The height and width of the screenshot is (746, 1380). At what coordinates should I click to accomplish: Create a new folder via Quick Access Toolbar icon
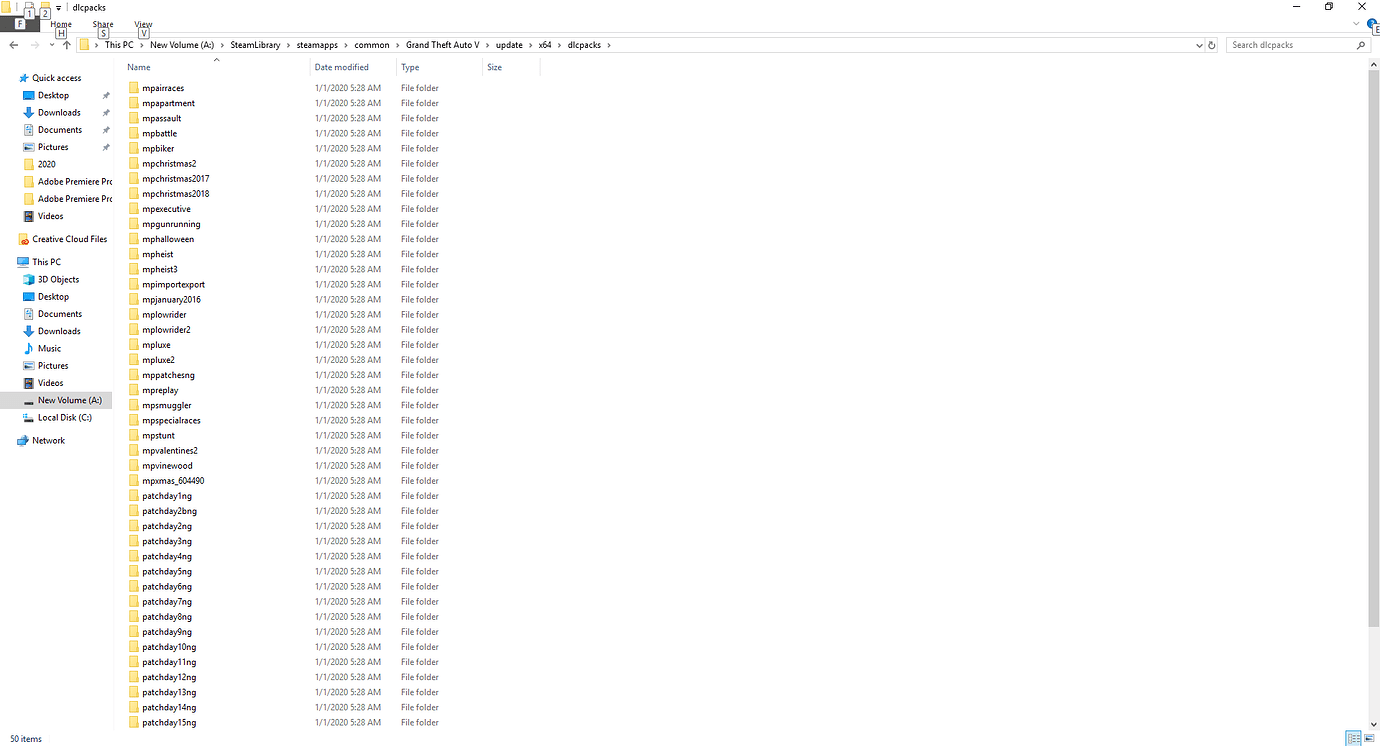(x=44, y=7)
